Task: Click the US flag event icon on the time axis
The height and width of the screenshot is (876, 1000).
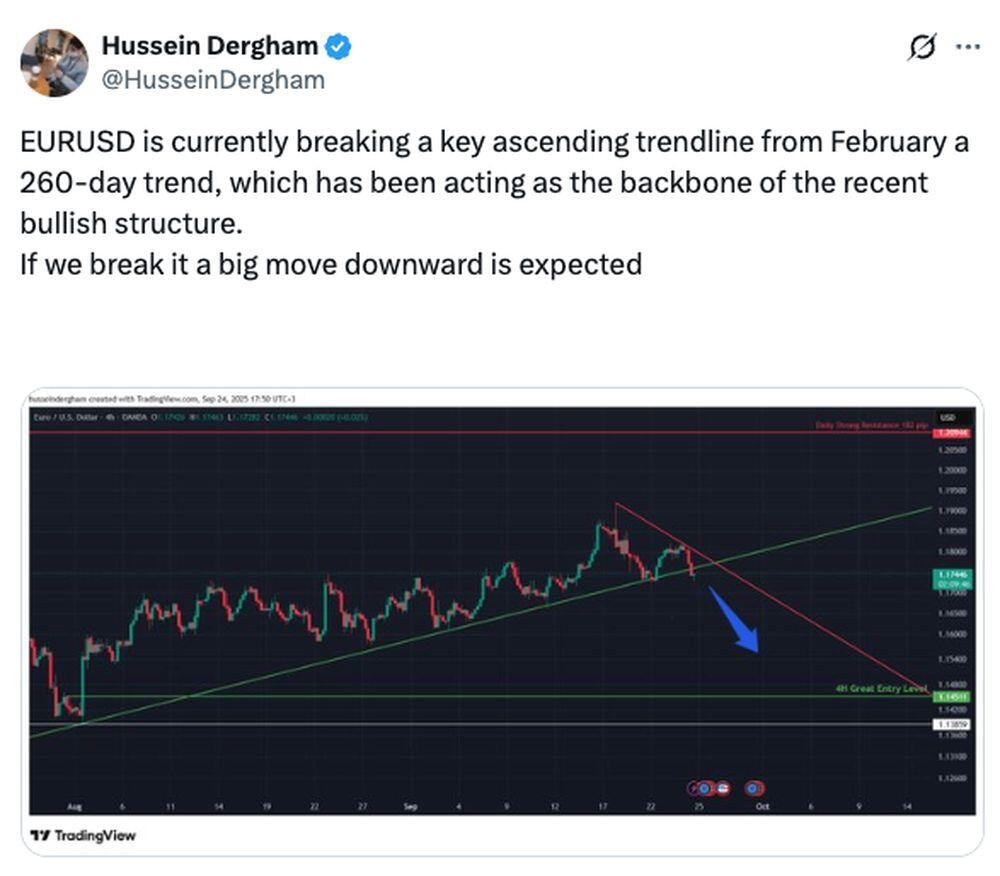Action: coord(722,788)
